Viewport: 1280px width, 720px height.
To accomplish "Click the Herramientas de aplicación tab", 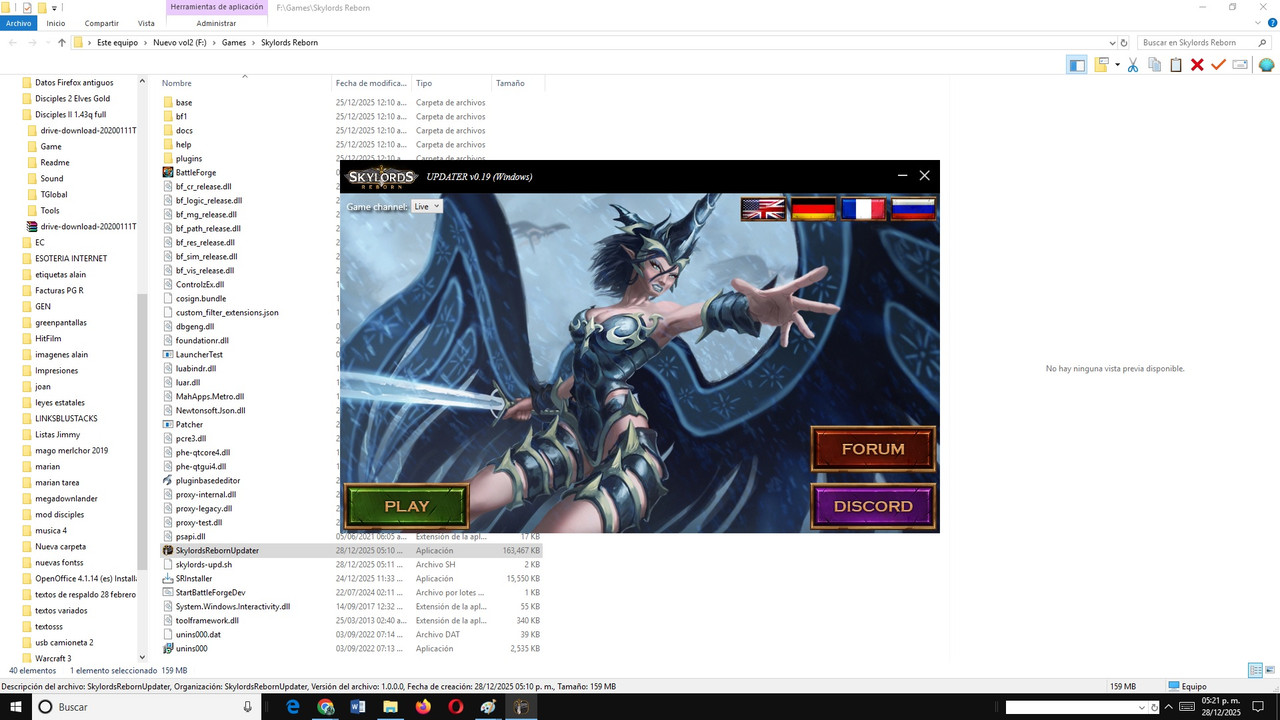I will [x=217, y=7].
